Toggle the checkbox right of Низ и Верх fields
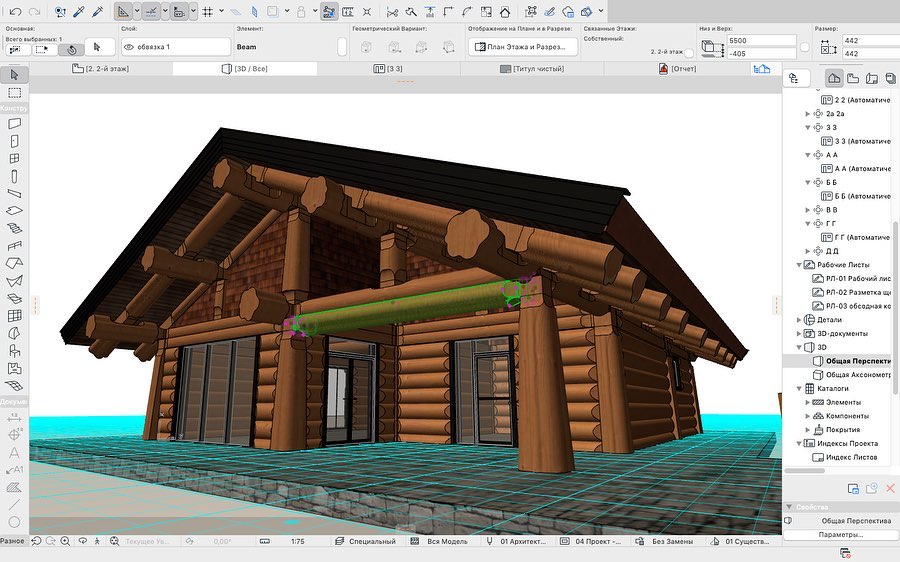900x562 pixels. [x=803, y=47]
